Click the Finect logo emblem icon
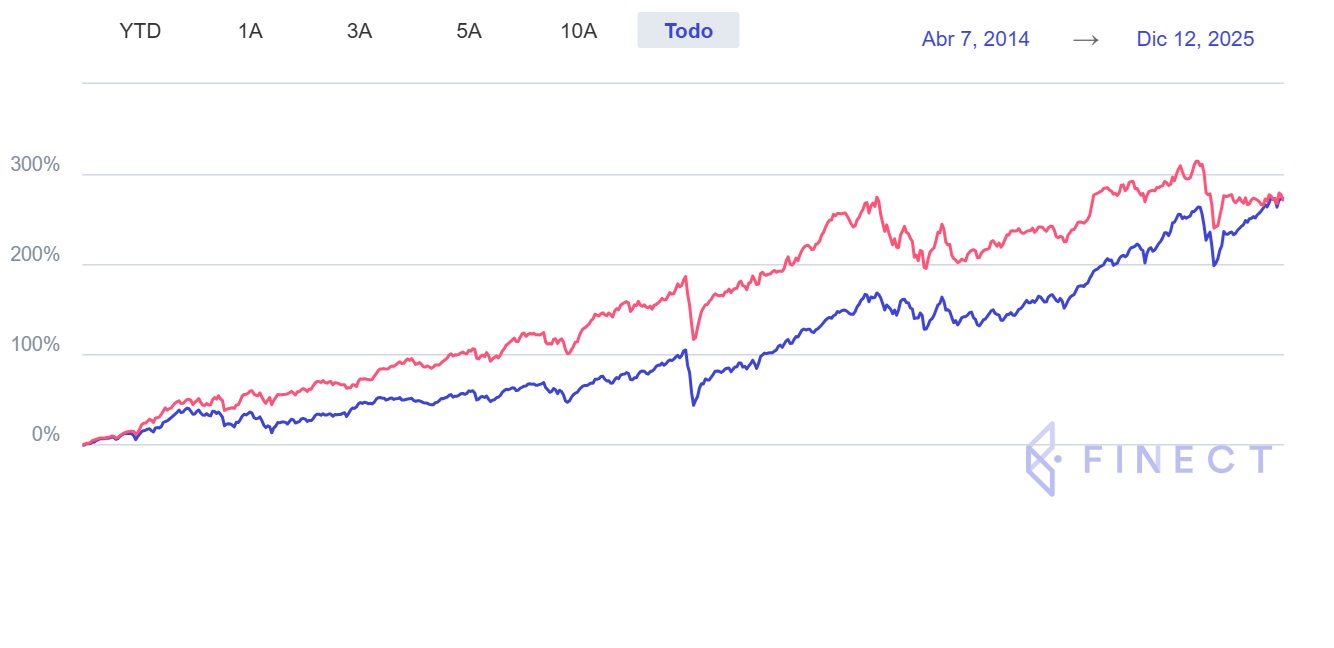 1041,460
